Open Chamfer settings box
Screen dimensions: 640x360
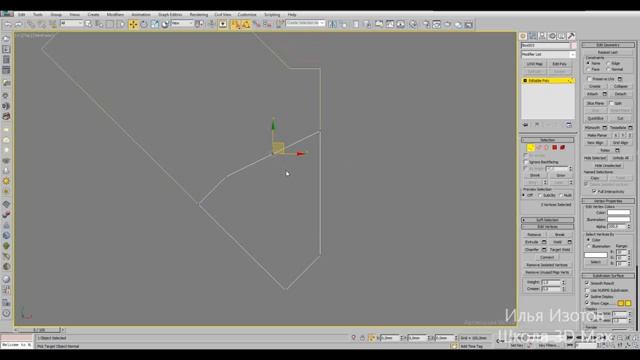pos(544,249)
